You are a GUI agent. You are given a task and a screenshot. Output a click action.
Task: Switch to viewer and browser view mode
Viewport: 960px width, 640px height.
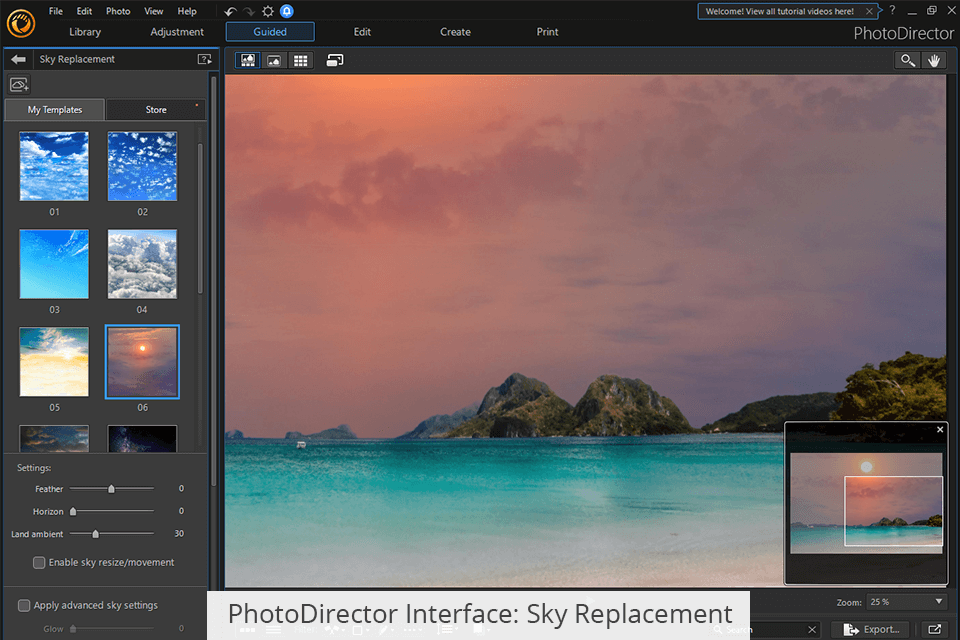pyautogui.click(x=248, y=60)
